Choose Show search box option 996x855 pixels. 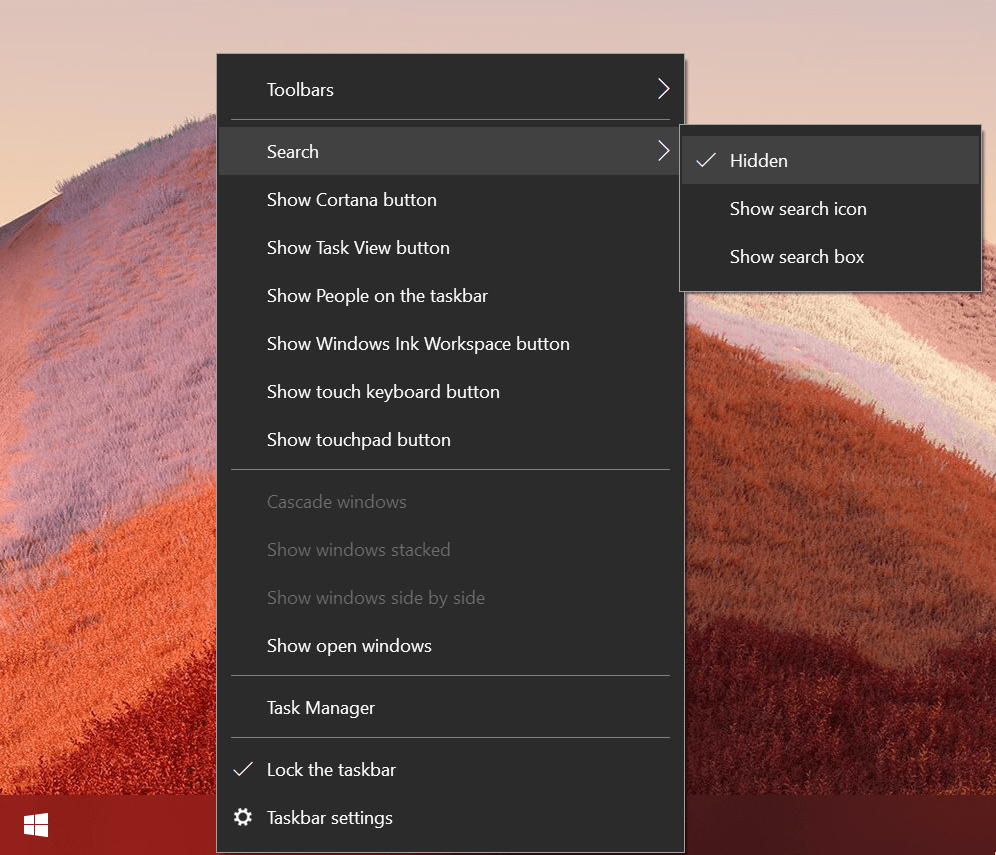[796, 257]
